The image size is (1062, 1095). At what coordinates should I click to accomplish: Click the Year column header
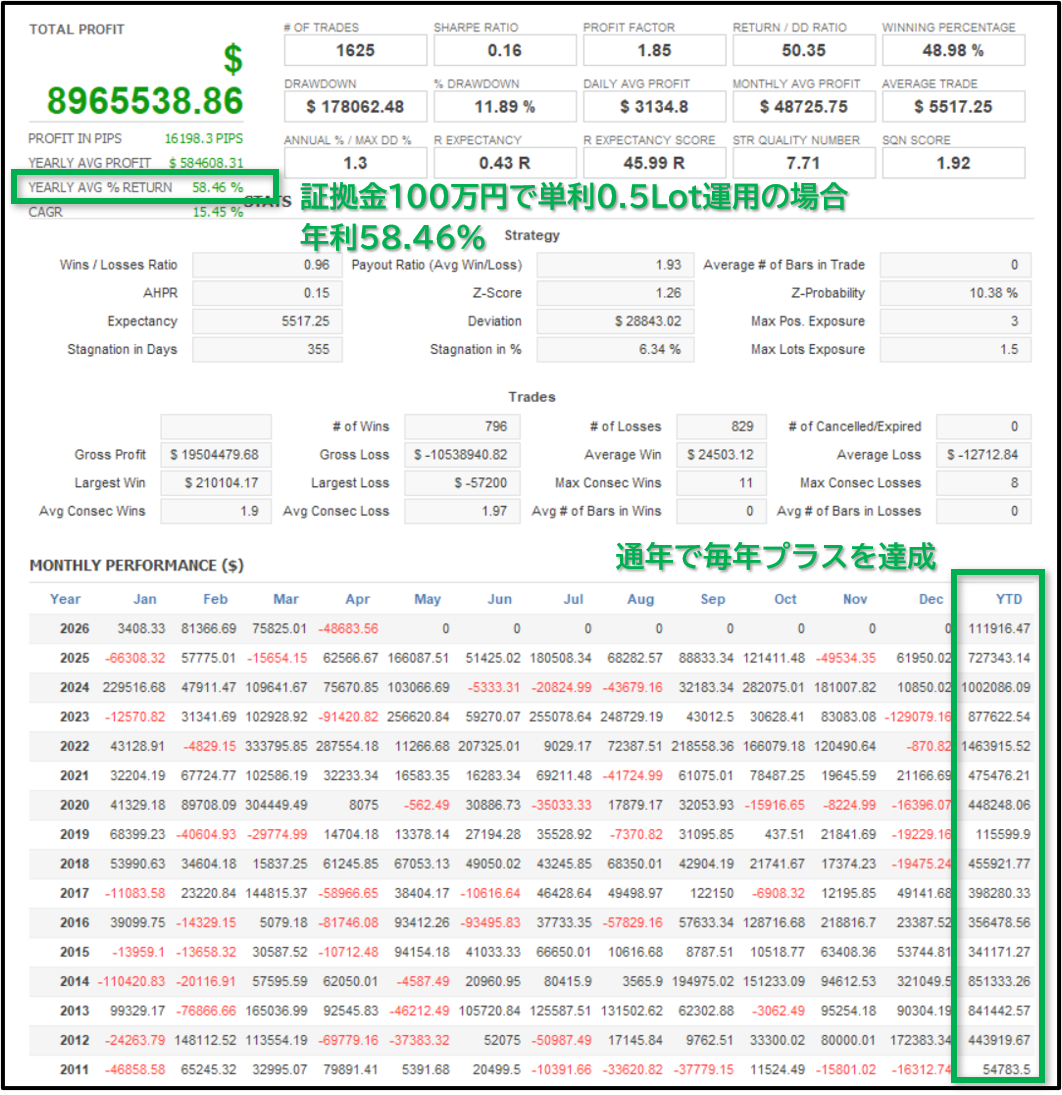[65, 600]
